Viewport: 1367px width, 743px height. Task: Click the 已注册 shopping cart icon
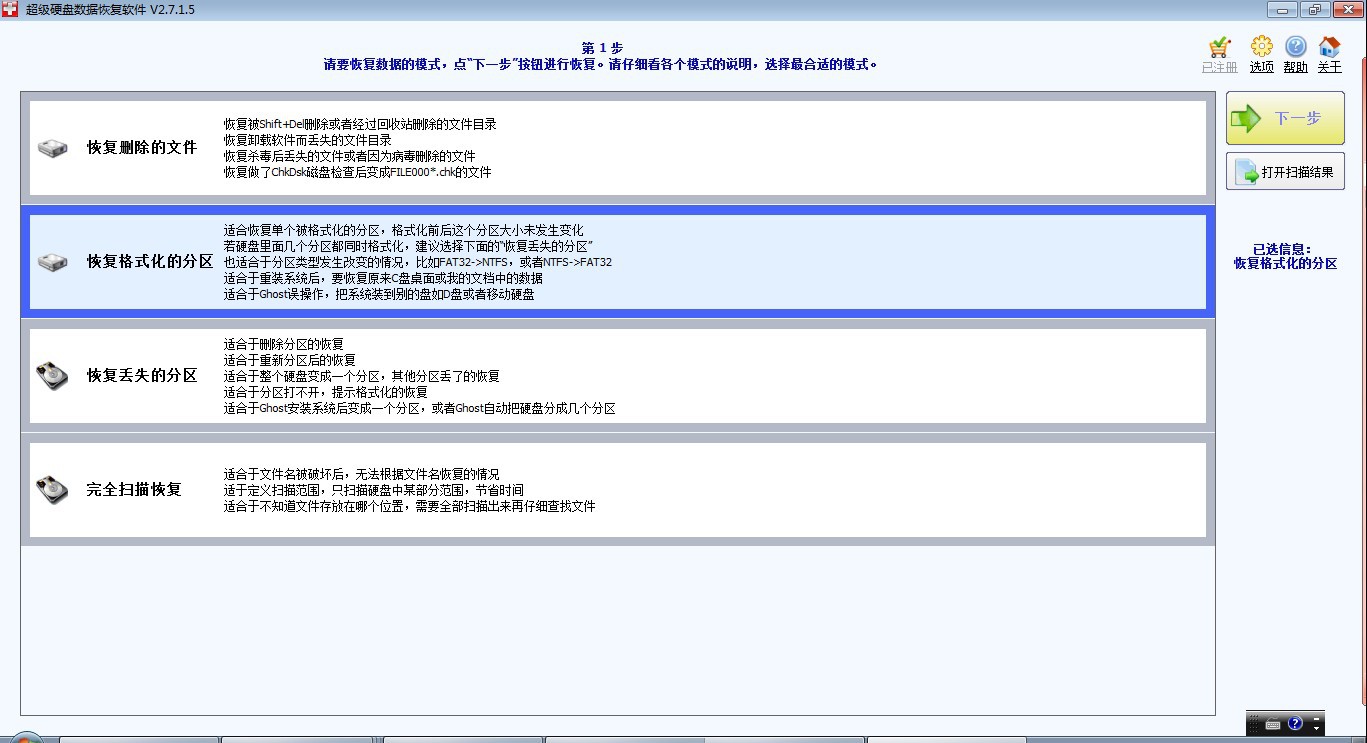click(1219, 47)
